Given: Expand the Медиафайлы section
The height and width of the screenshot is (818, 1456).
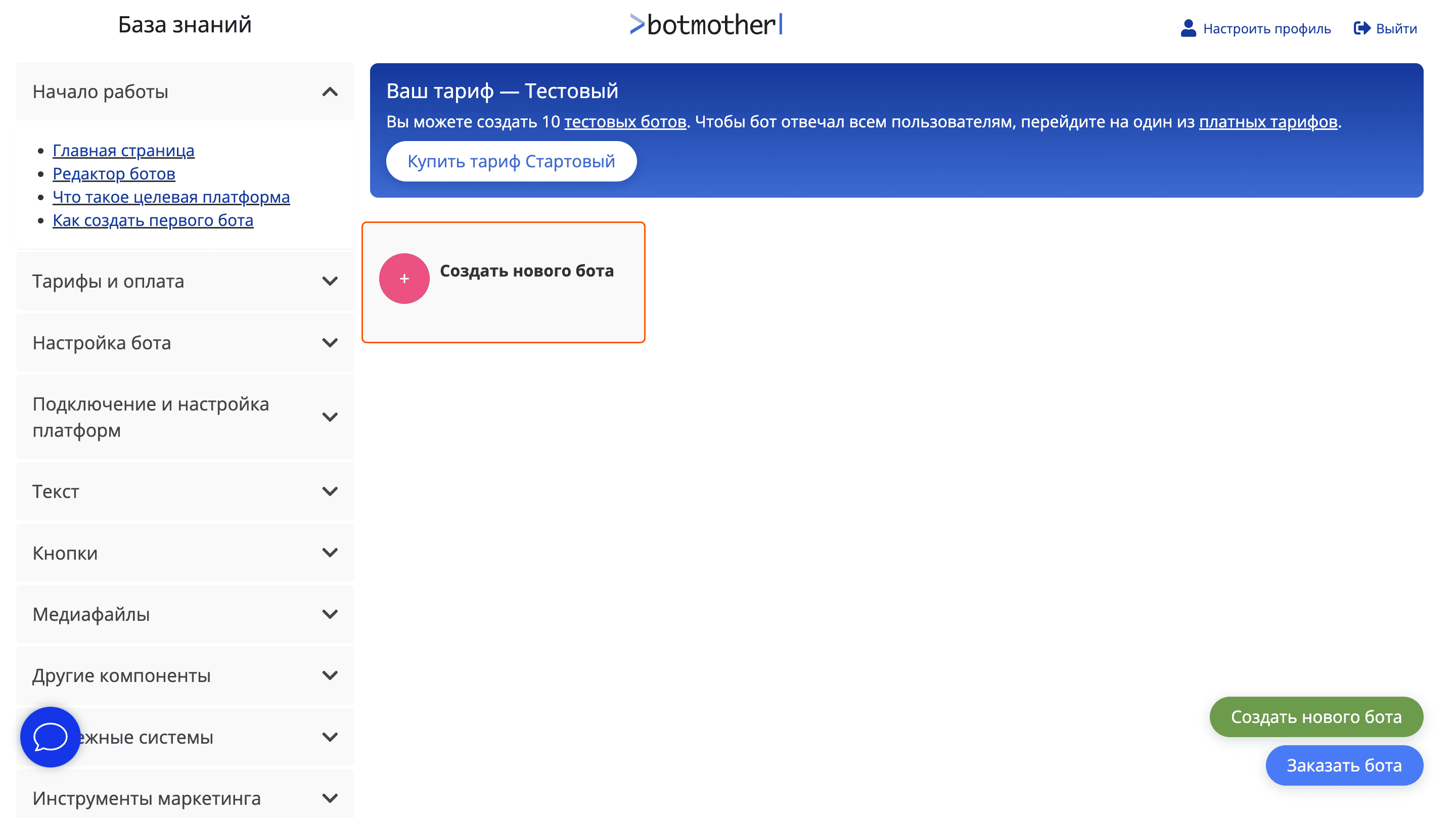Looking at the screenshot, I should (x=330, y=614).
